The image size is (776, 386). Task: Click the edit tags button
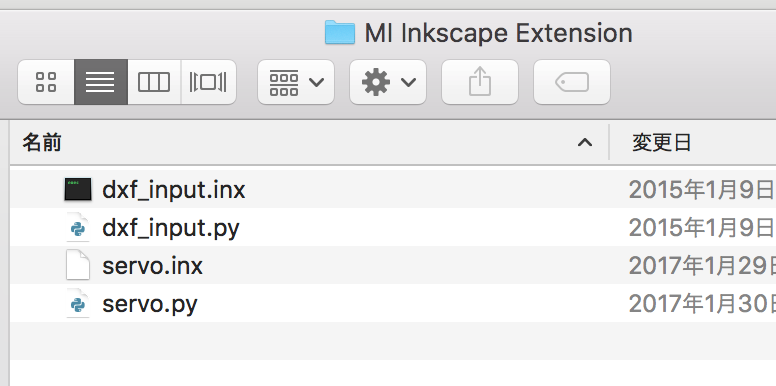(572, 82)
